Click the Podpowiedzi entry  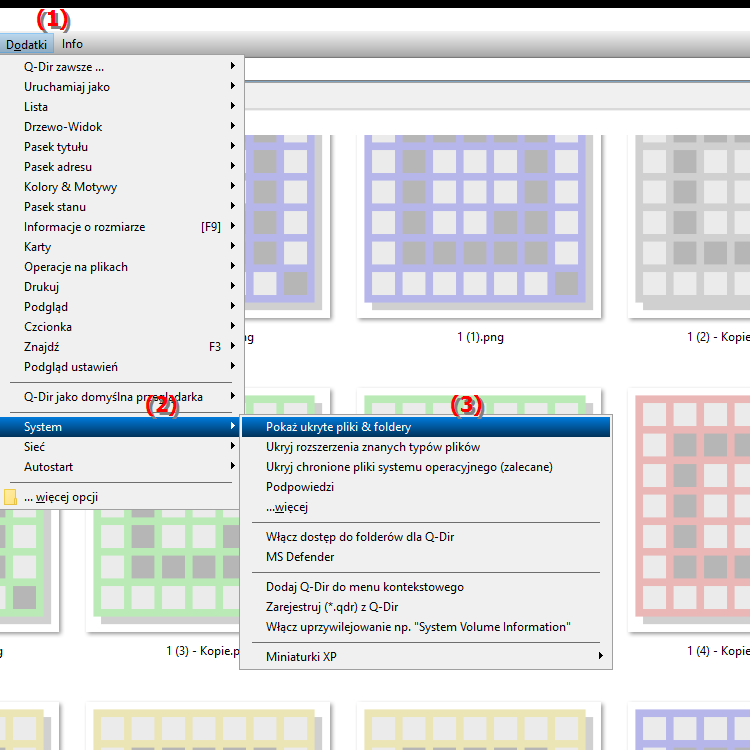426,487
